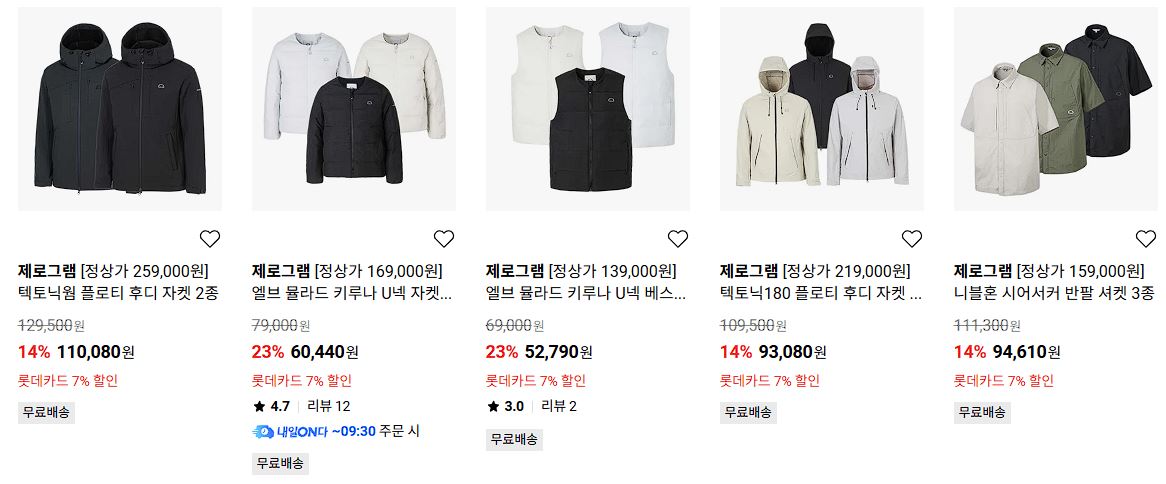View the 리뷰 2 reviews link
The image size is (1166, 484).
coord(558,407)
